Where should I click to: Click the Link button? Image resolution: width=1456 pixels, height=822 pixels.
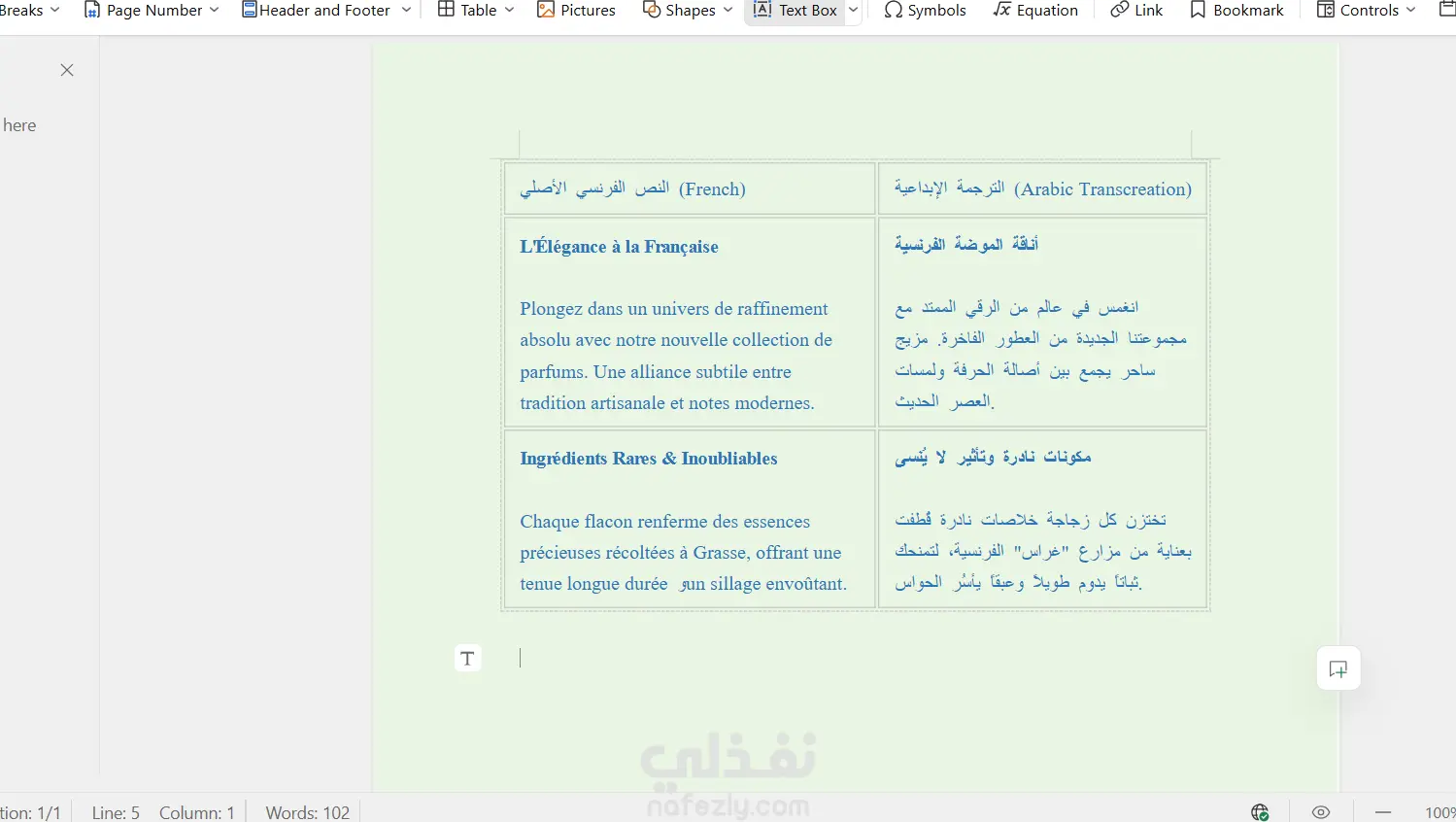pyautogui.click(x=1136, y=10)
